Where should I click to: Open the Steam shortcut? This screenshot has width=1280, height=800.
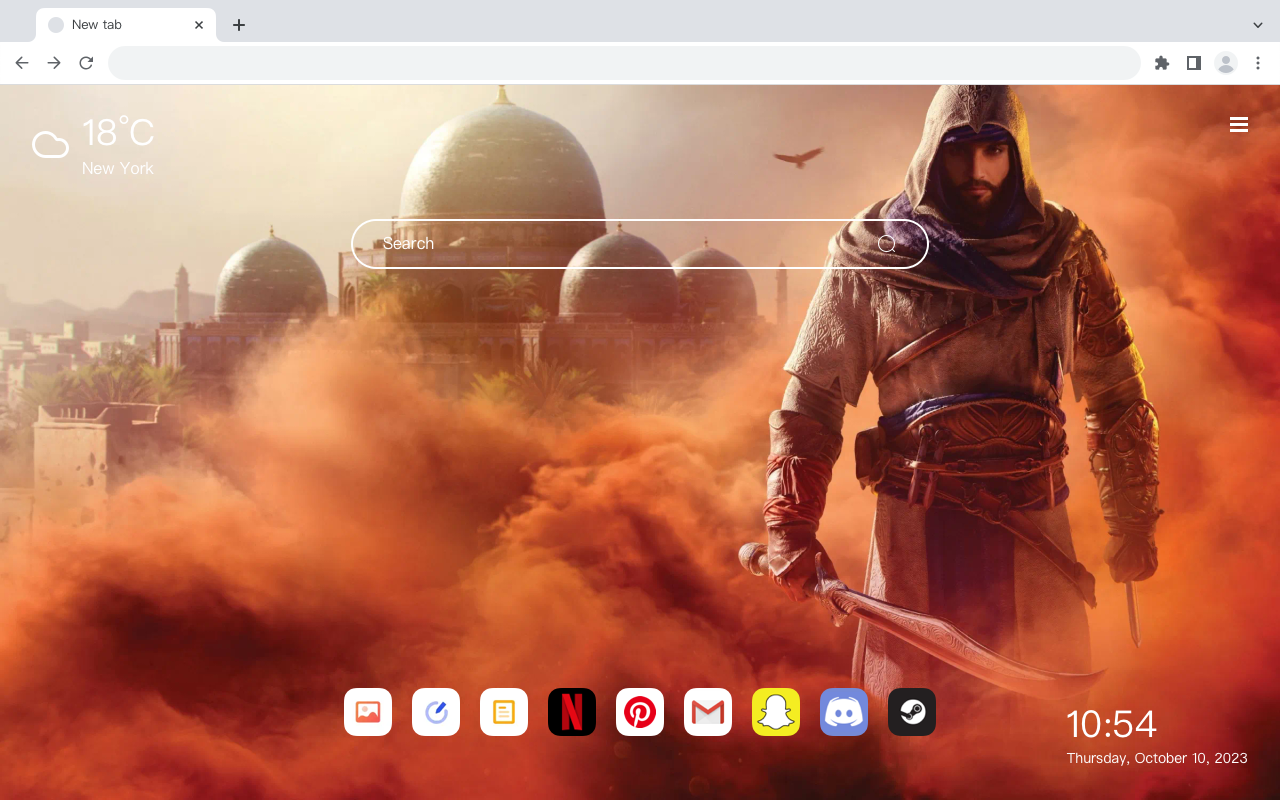click(912, 712)
